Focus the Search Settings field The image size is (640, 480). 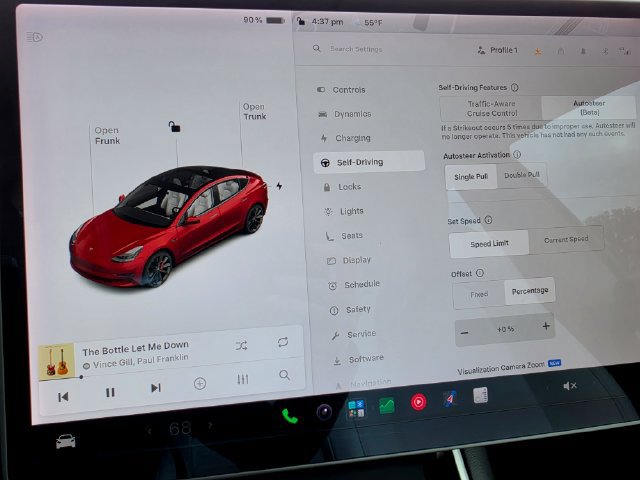[356, 49]
